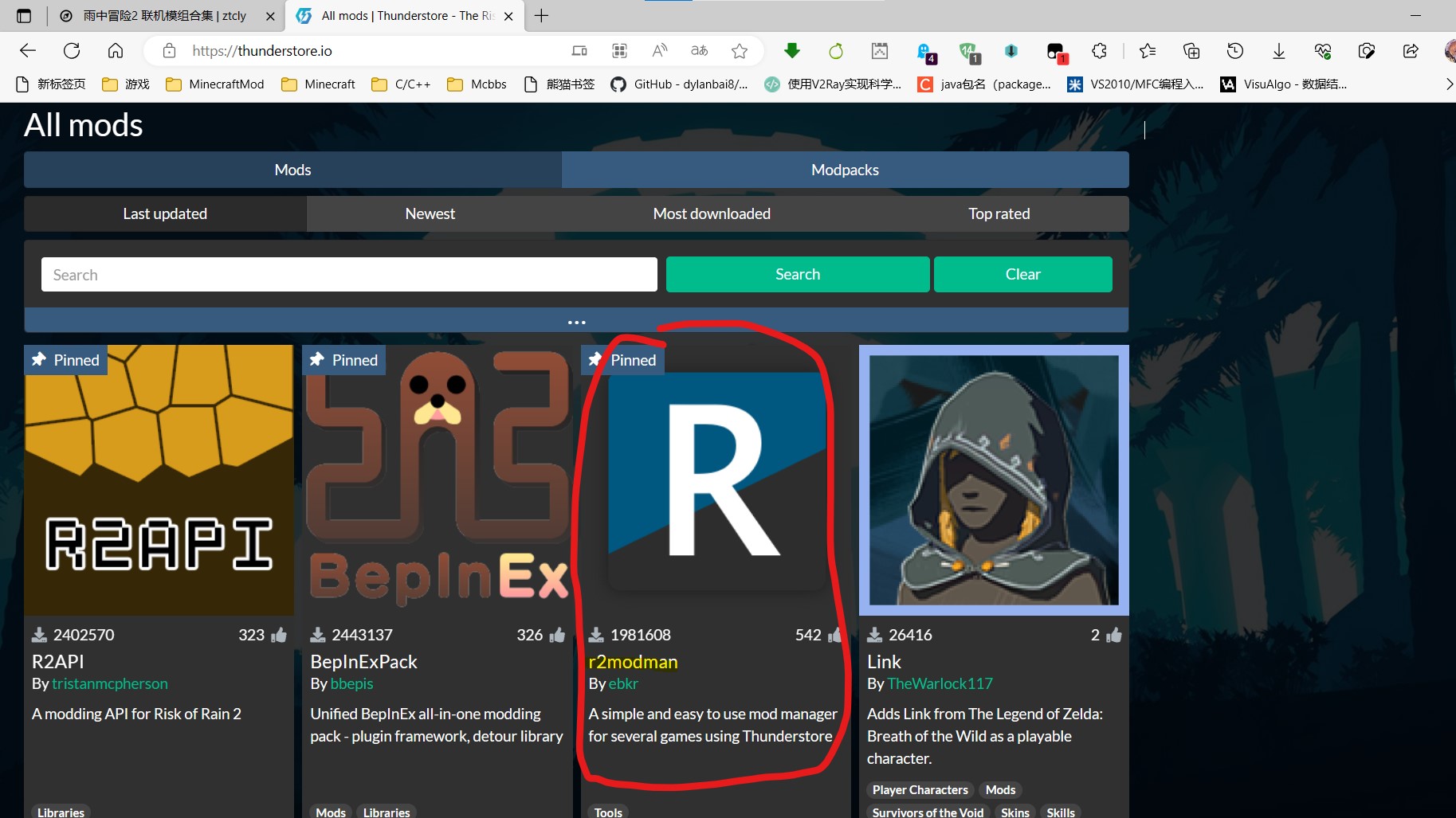Viewport: 1456px width, 818px height.
Task: Open the tristanmcpherson author link
Action: [110, 683]
